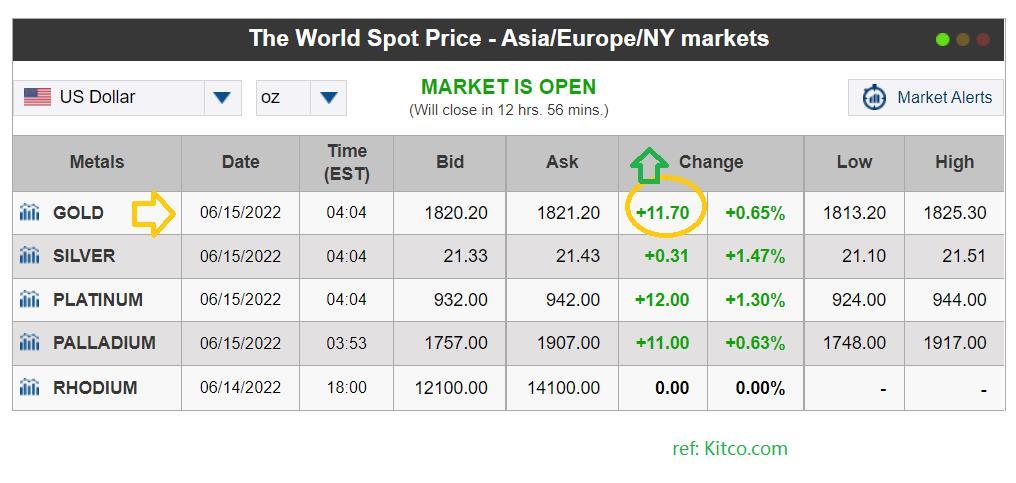Open the PLATINUM chart icon
Viewport: 1016px width, 483px height.
[29, 299]
